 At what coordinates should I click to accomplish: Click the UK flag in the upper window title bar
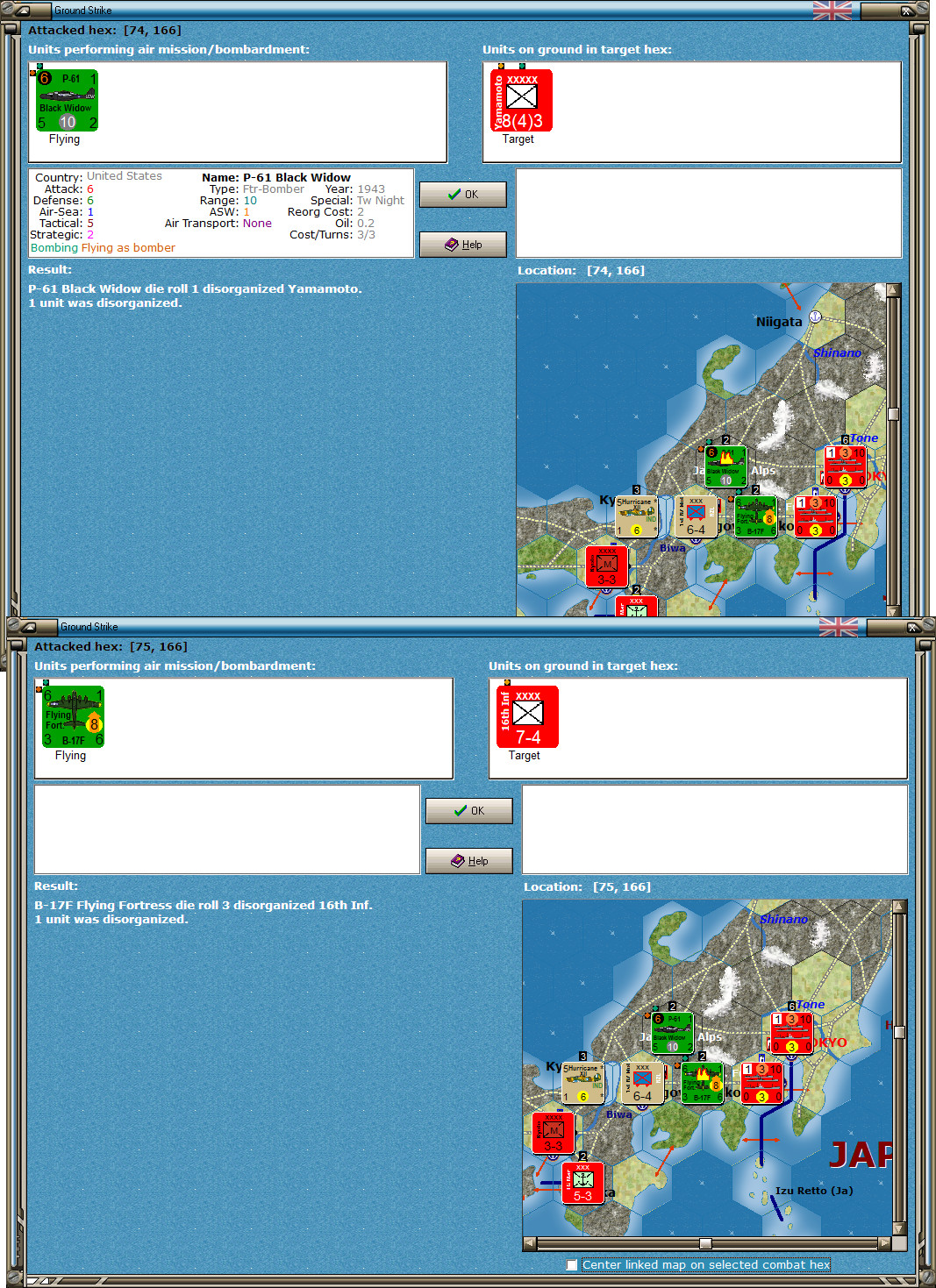832,11
